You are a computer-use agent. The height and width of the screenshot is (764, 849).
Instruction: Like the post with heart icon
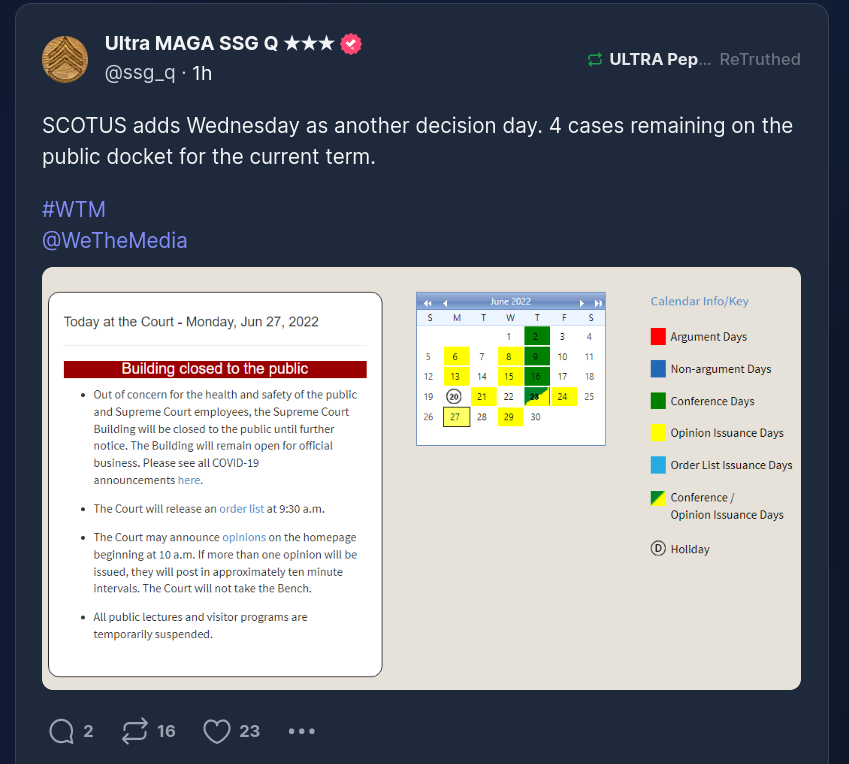[x=217, y=731]
